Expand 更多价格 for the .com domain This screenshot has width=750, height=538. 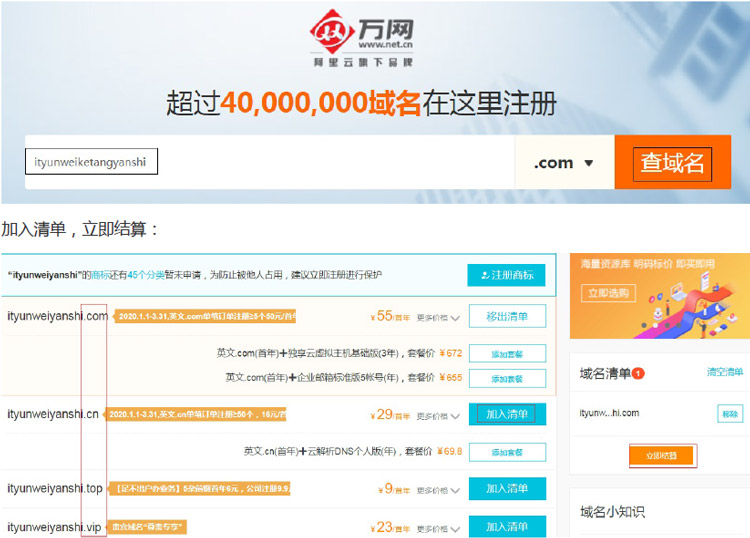tap(438, 318)
